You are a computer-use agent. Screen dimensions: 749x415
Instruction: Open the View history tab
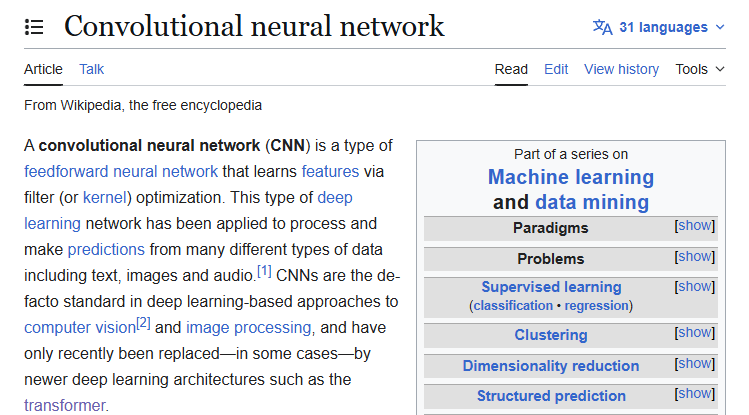pos(621,69)
